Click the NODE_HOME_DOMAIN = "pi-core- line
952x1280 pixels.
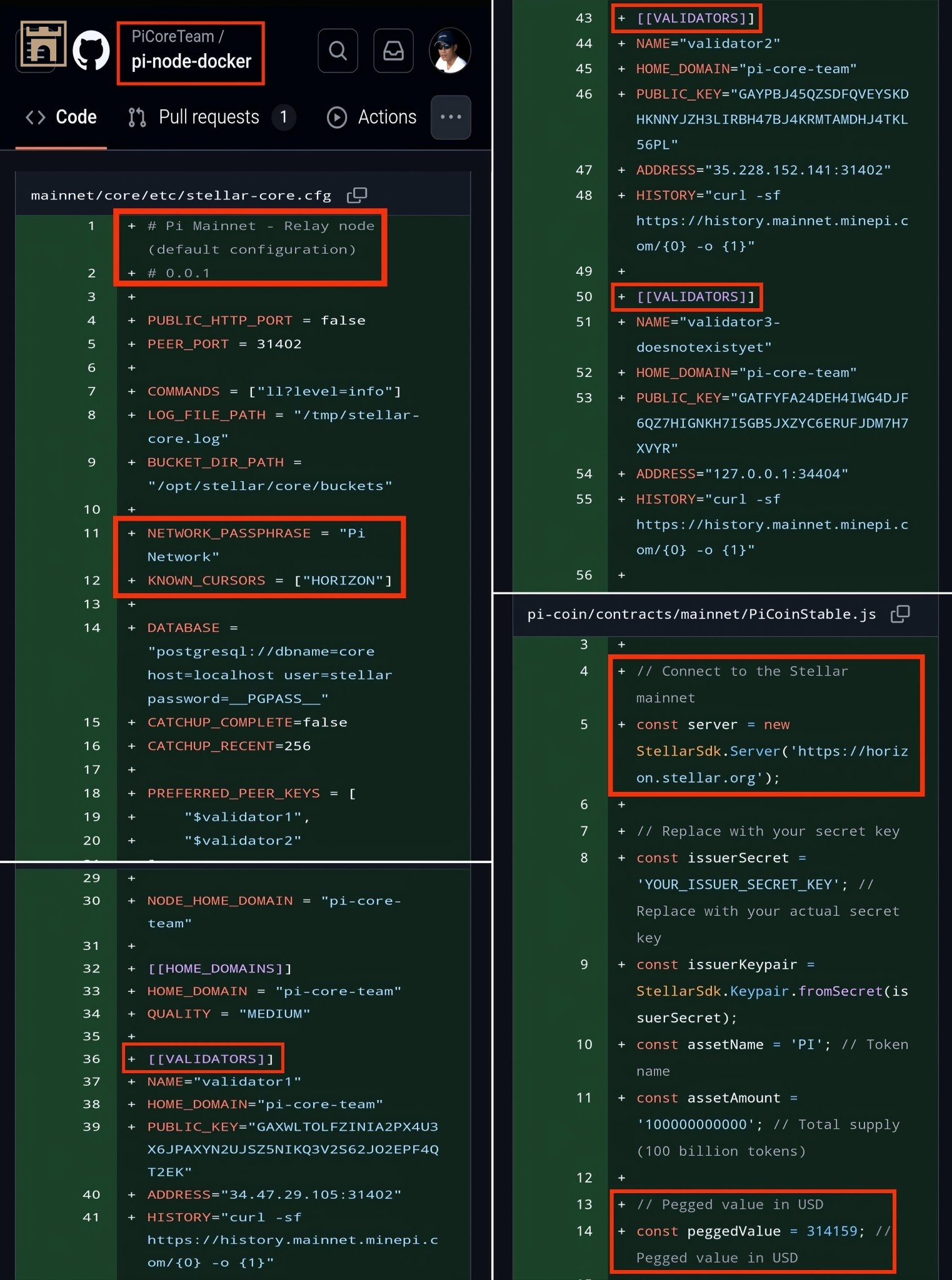click(x=274, y=901)
